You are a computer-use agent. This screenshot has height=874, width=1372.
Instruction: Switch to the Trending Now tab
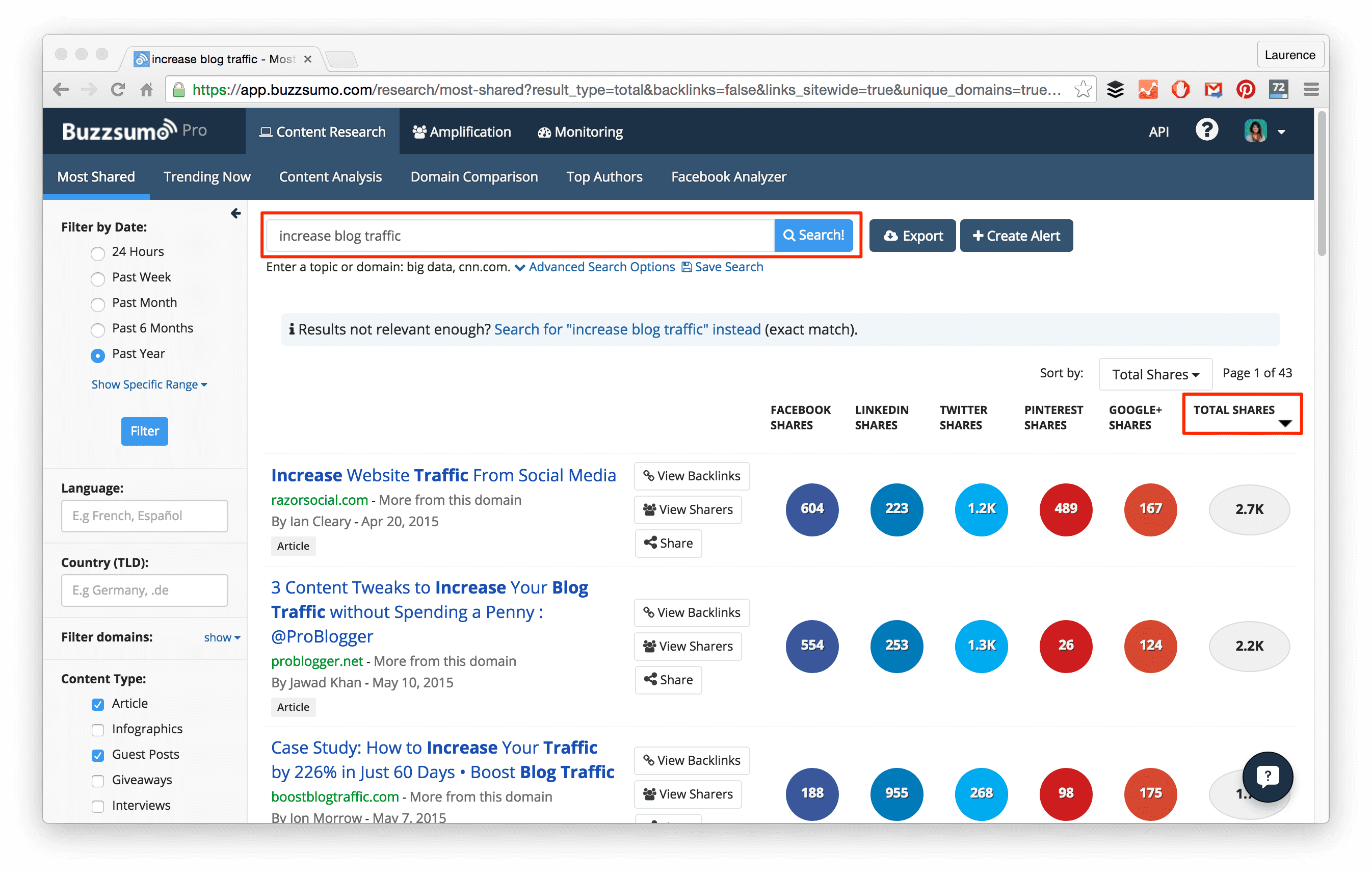pos(207,177)
